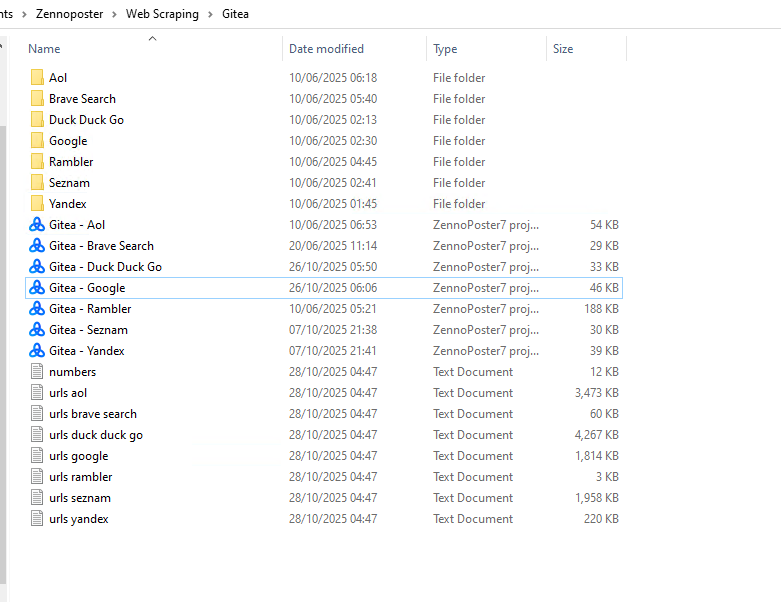The image size is (781, 602).
Task: Click the numbers text document icon
Action: [37, 372]
